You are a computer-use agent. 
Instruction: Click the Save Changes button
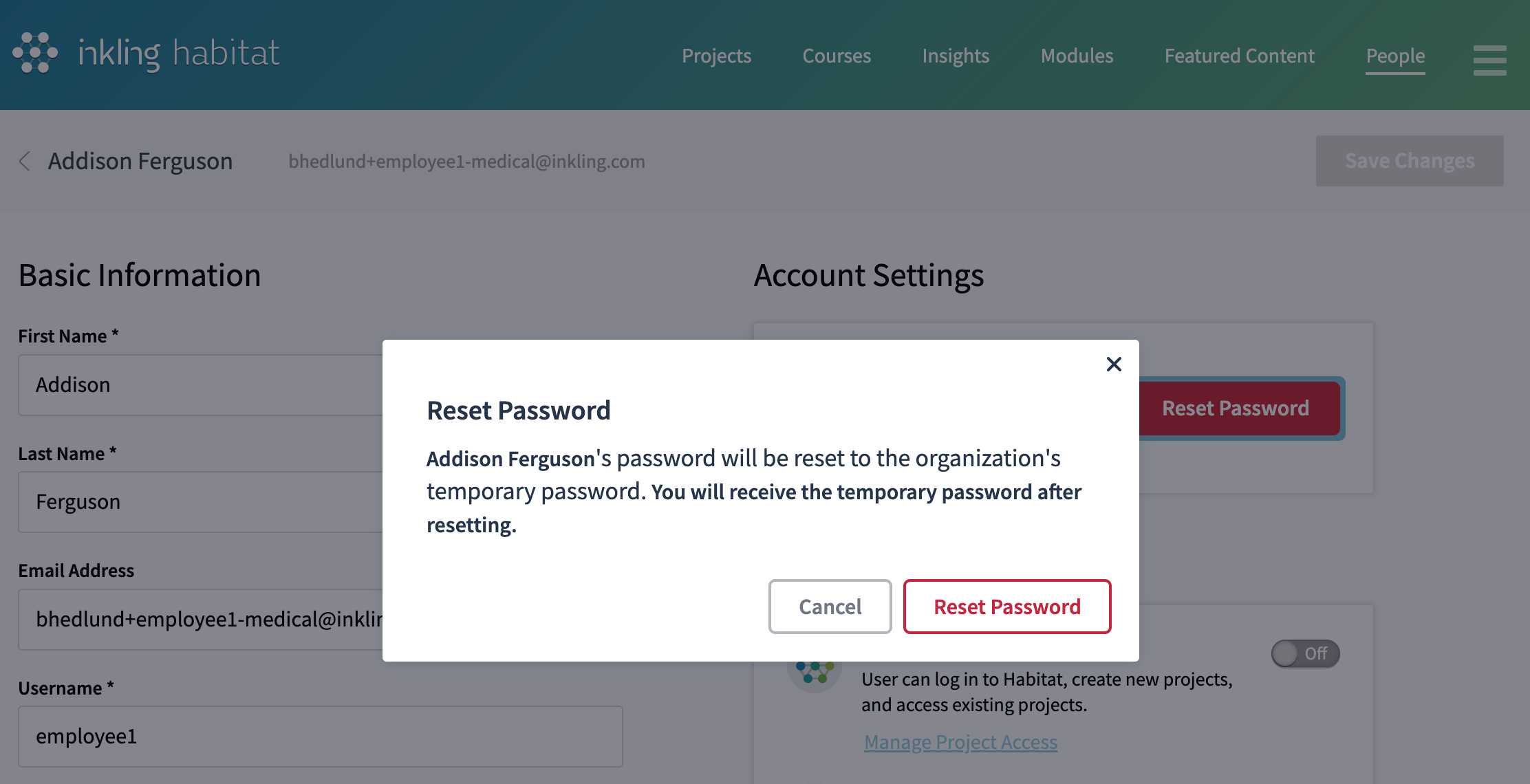pos(1410,161)
